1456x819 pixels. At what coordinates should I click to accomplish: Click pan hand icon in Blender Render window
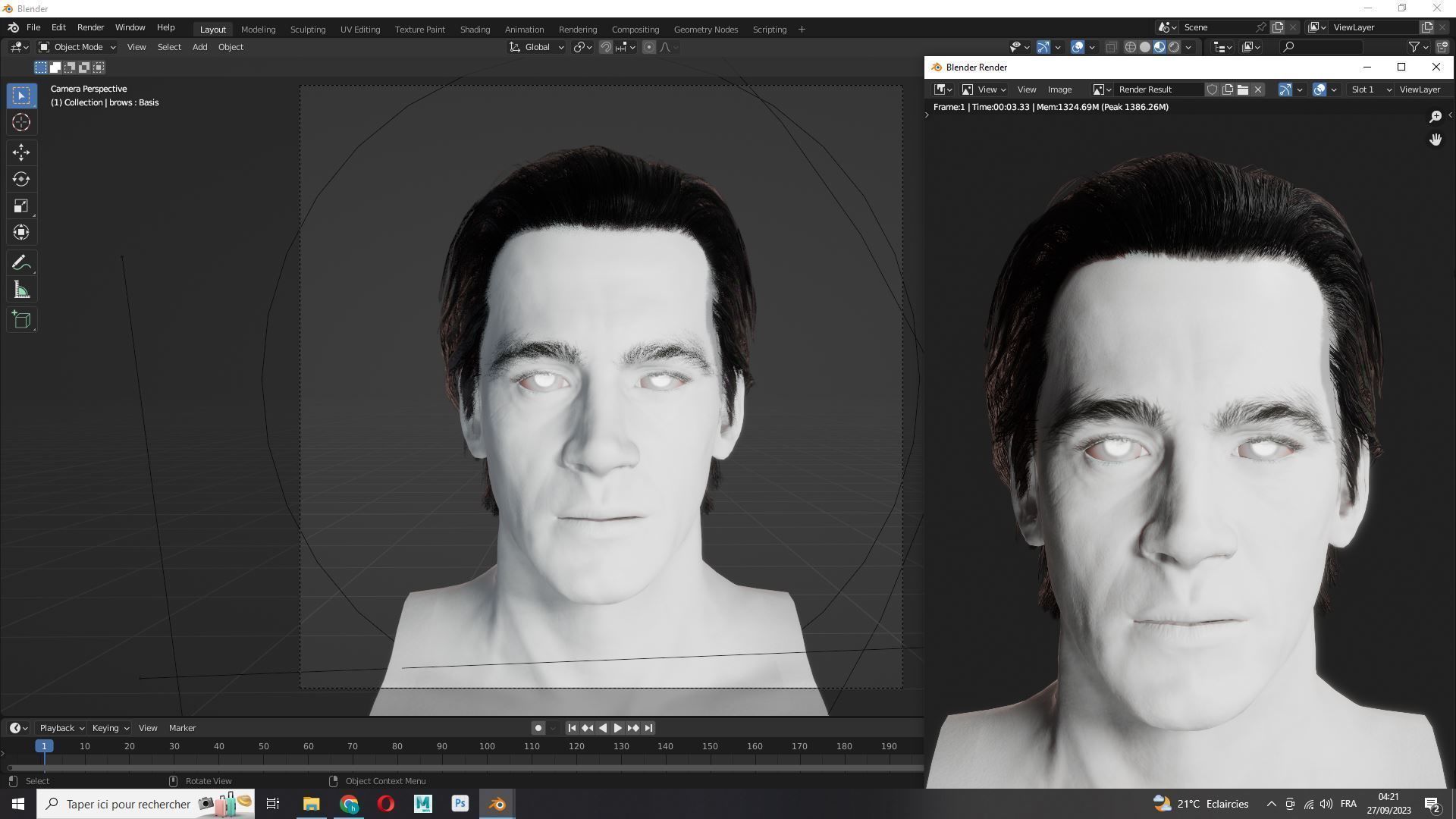[x=1436, y=140]
